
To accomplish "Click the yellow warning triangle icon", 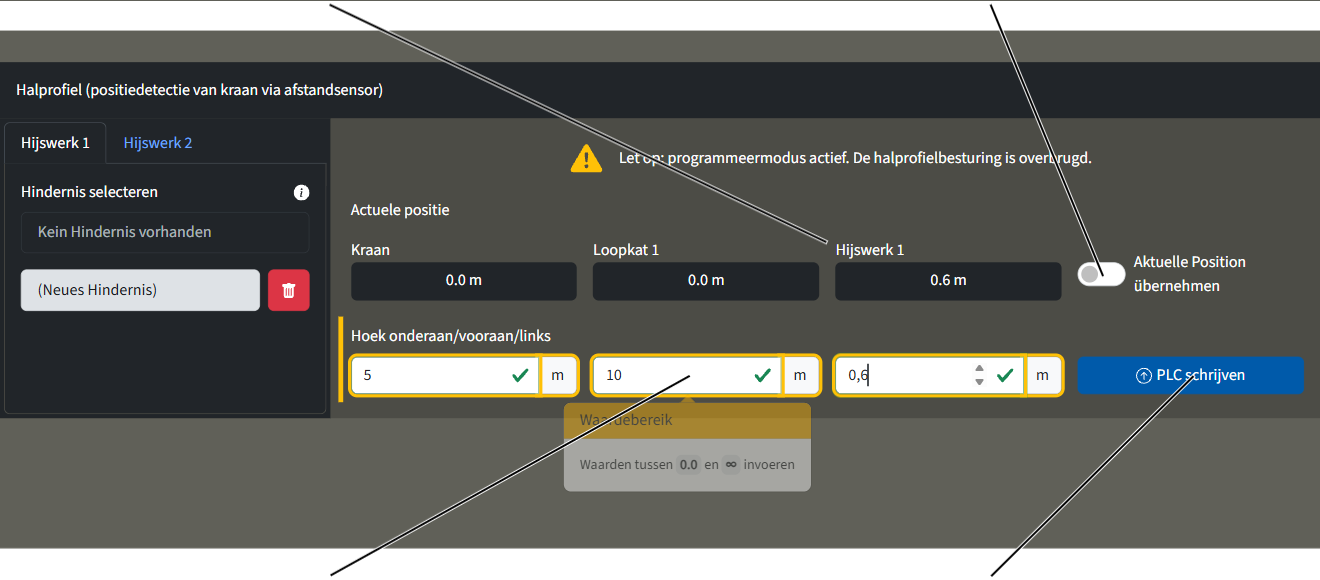I will [x=586, y=158].
